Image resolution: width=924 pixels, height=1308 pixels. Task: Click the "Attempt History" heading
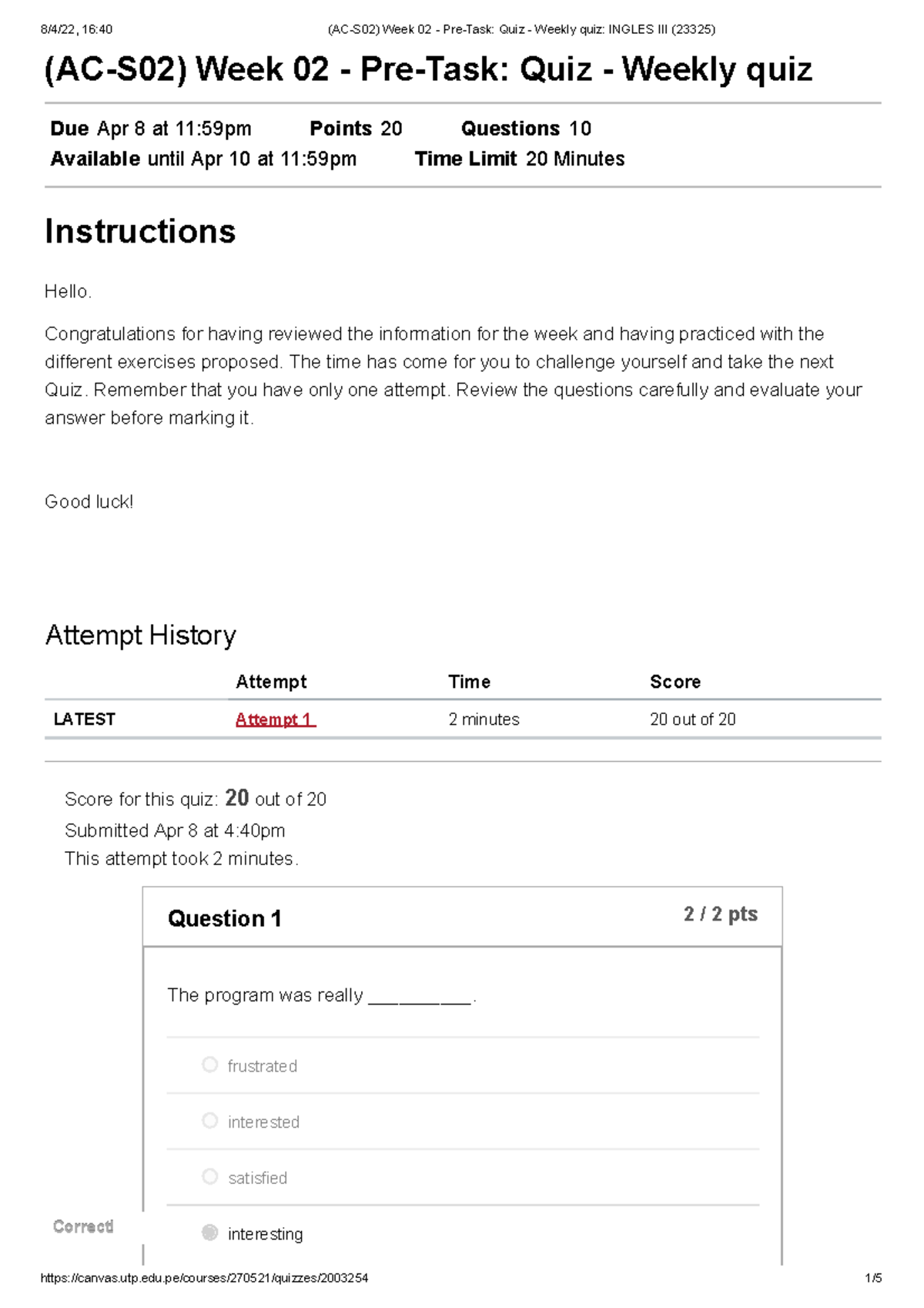(x=141, y=635)
